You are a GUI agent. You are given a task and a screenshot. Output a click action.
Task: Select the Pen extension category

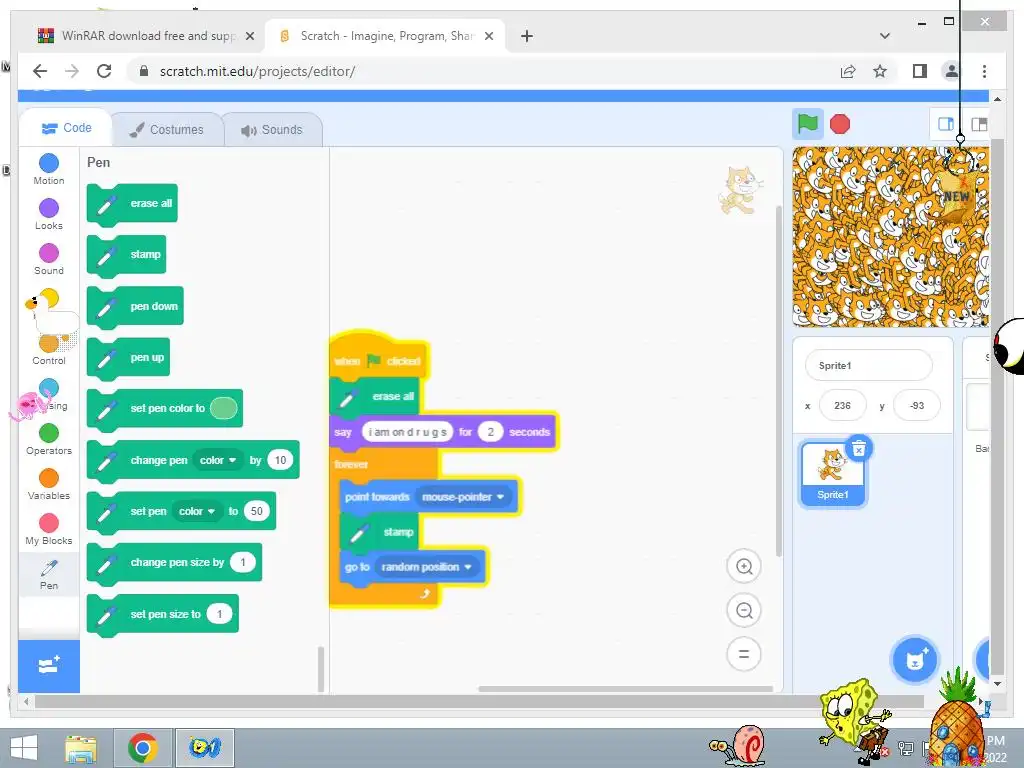(49, 575)
